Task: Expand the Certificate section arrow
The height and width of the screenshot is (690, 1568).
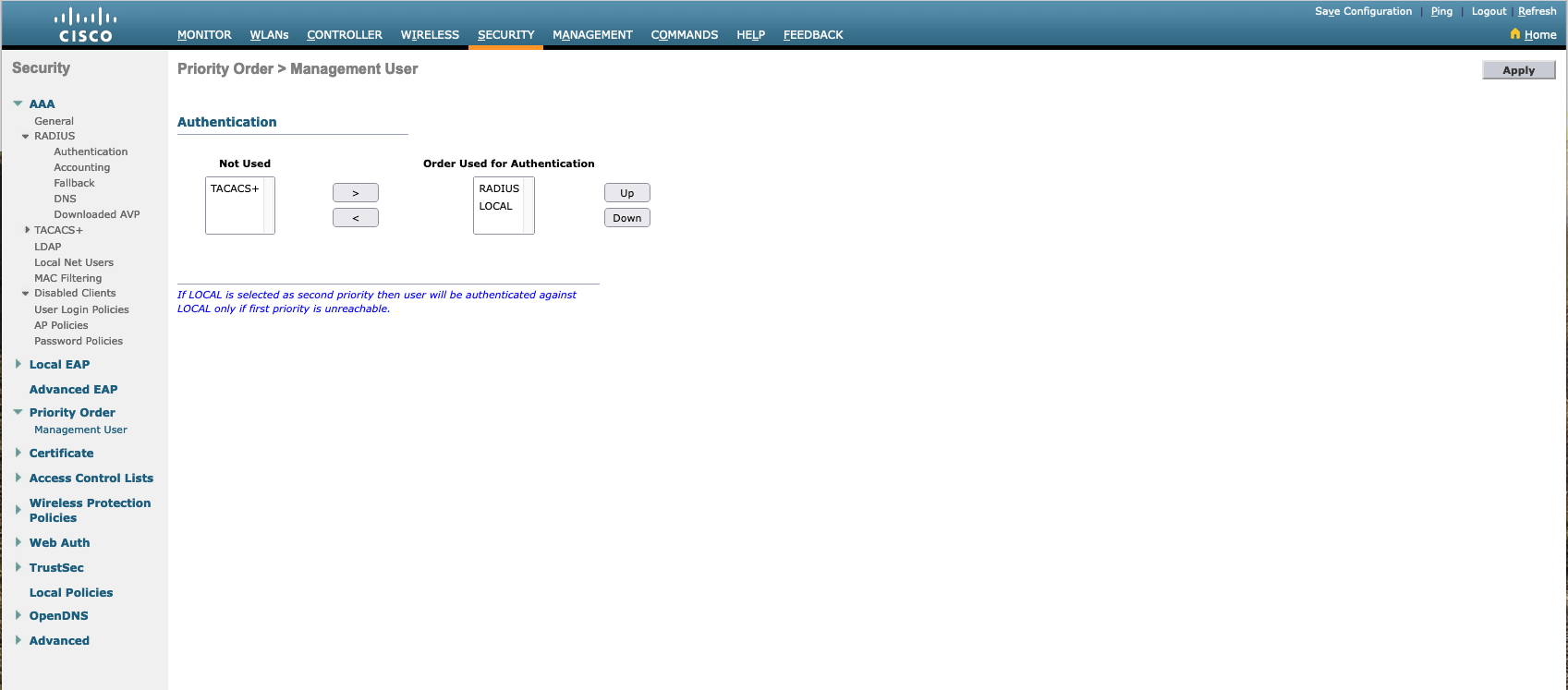Action: coord(18,453)
